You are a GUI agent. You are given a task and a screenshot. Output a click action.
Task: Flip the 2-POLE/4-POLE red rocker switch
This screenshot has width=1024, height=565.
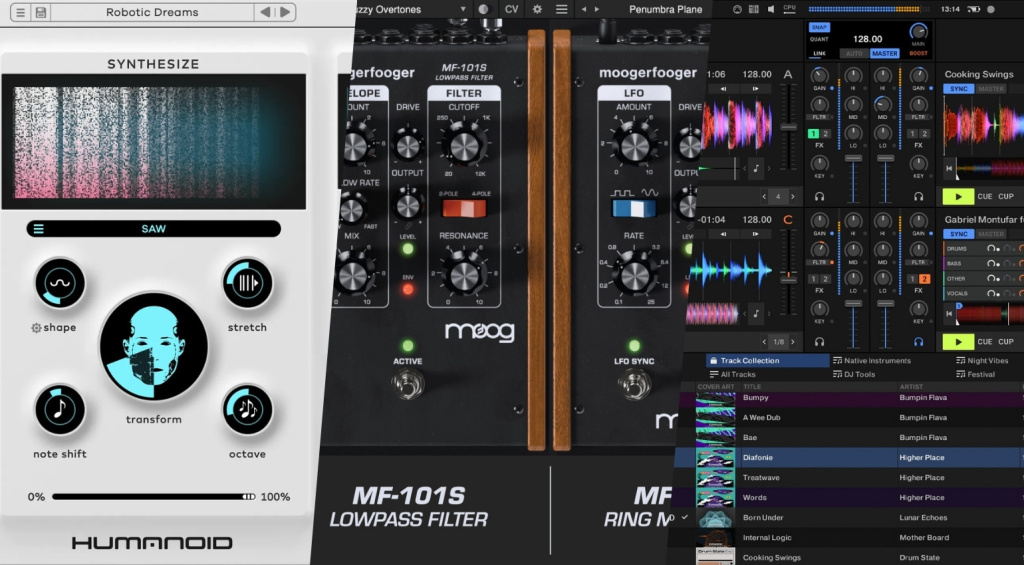(x=464, y=208)
